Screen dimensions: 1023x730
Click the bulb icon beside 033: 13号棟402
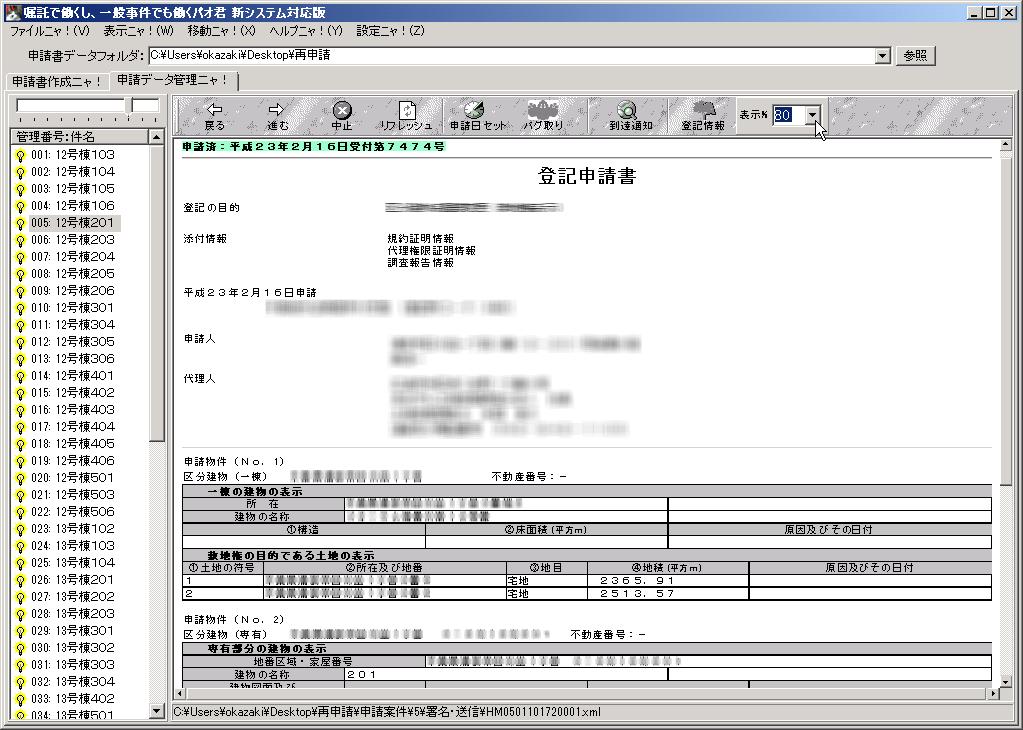[20, 699]
